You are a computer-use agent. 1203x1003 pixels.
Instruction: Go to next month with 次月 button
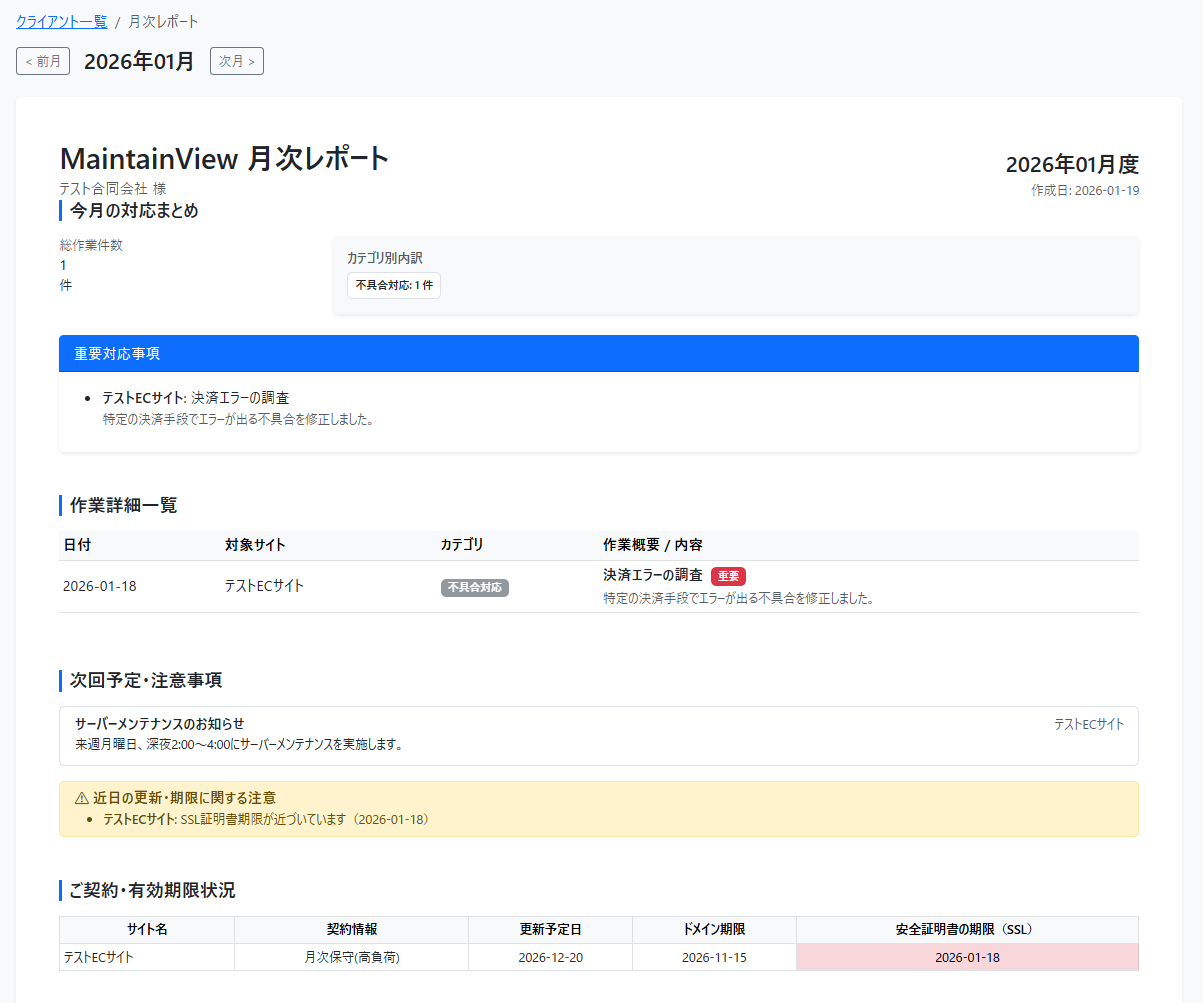[x=237, y=61]
